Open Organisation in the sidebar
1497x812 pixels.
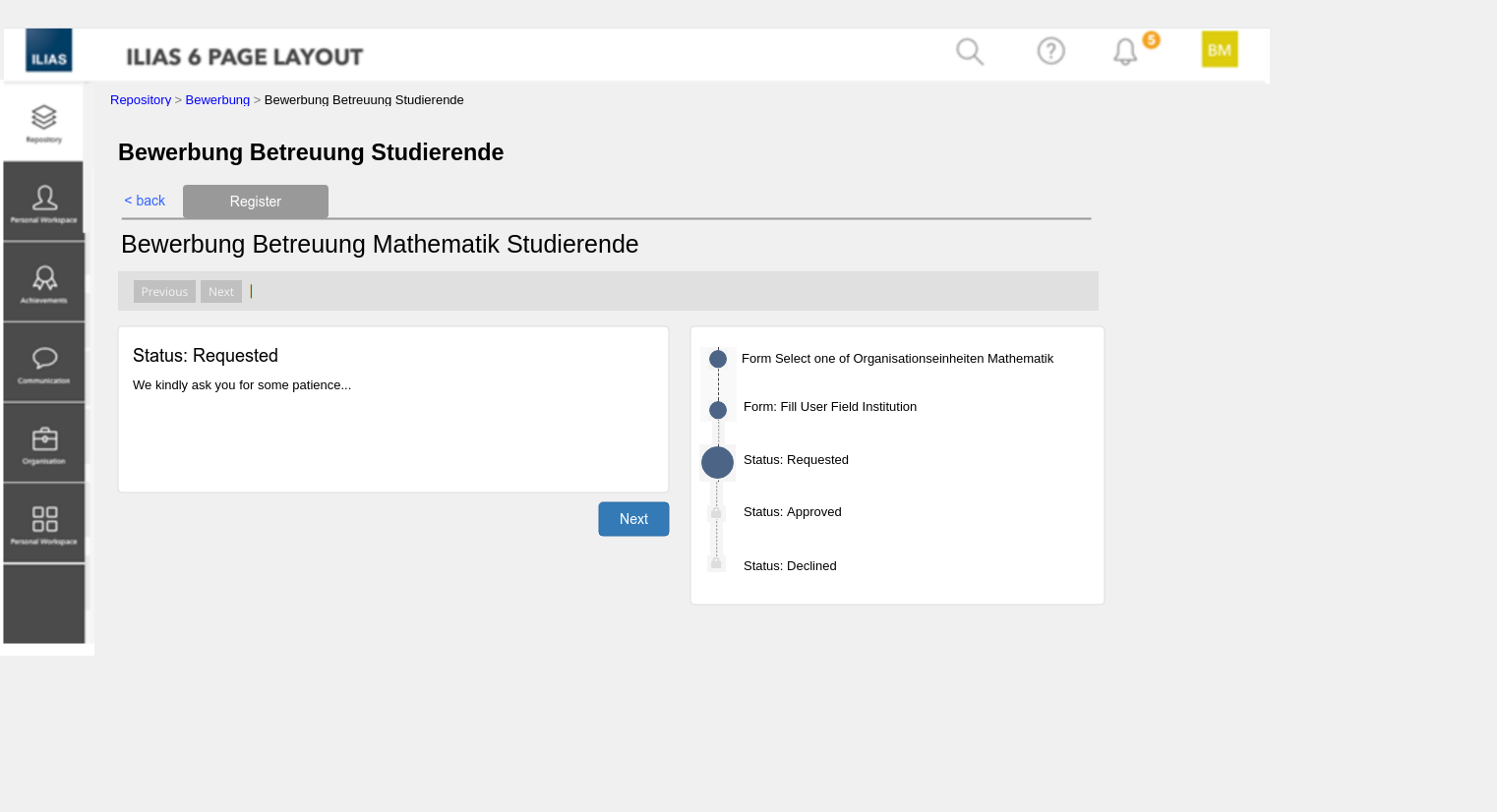(43, 443)
